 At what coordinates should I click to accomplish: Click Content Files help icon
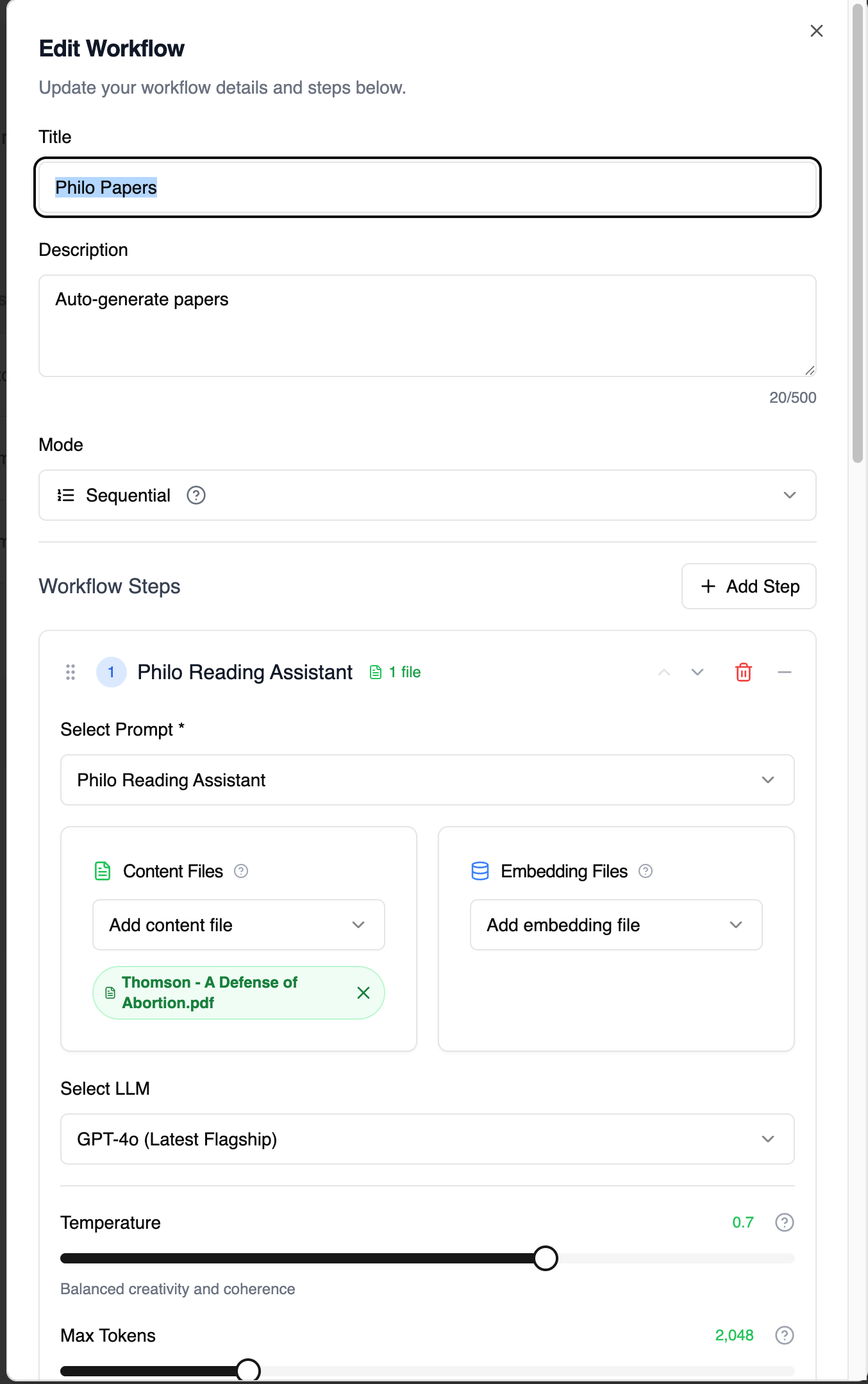[241, 871]
